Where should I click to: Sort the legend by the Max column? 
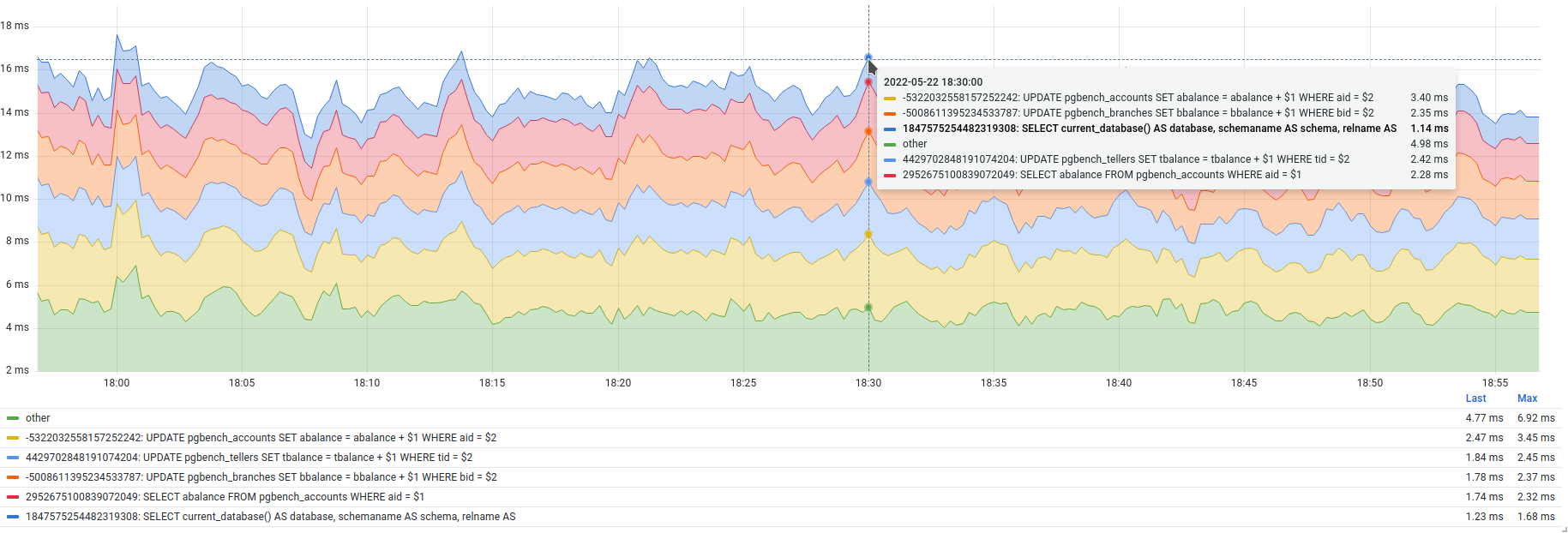1527,398
